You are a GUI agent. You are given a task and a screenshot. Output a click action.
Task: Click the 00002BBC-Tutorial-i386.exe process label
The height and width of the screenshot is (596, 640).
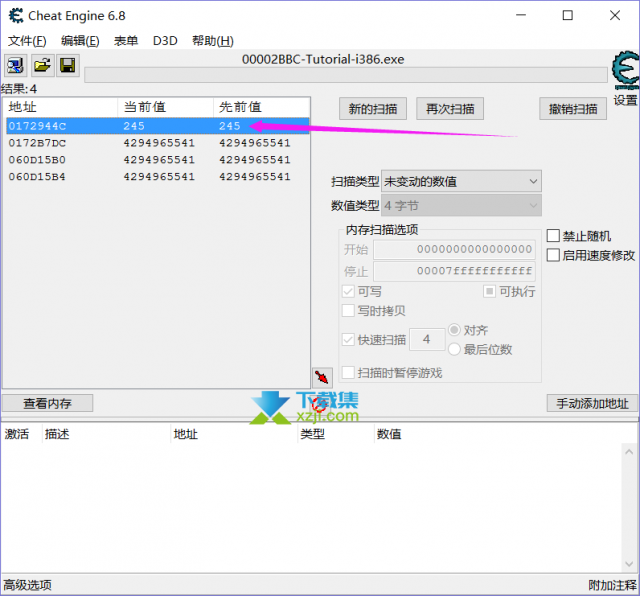[x=323, y=60]
